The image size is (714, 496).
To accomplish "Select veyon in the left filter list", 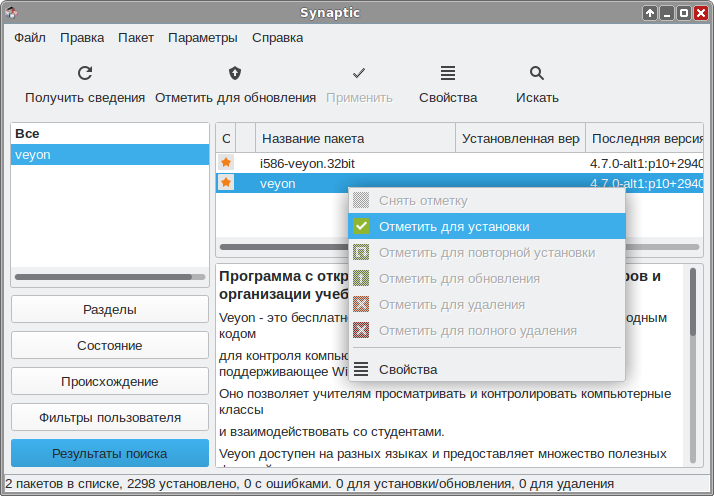I will coord(110,154).
